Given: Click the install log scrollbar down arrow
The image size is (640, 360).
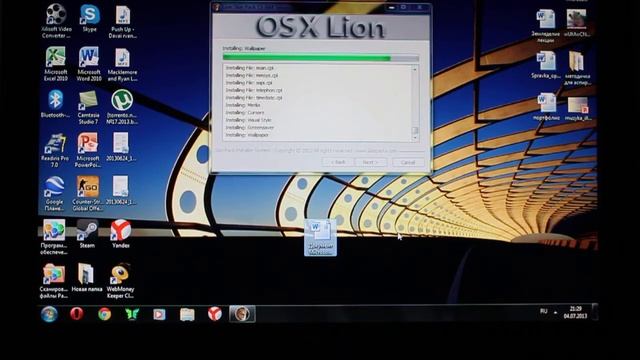Looking at the screenshot, I should tap(415, 138).
